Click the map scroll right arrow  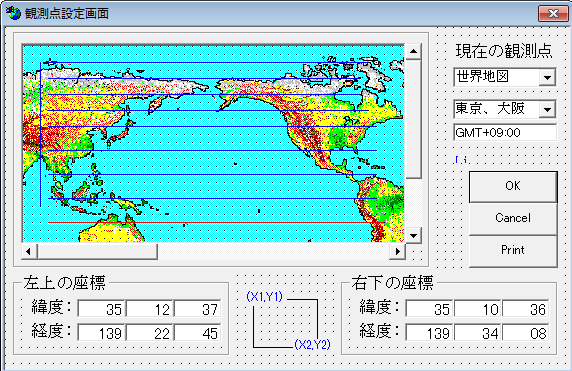point(397,251)
